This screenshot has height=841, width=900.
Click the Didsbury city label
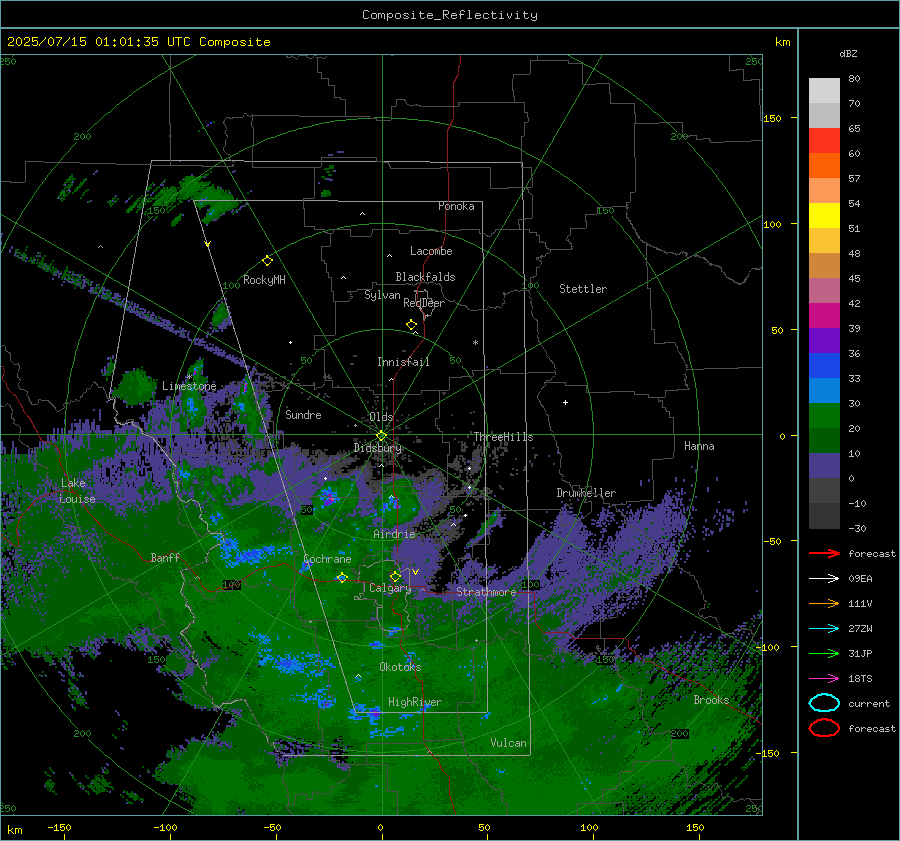pyautogui.click(x=377, y=448)
